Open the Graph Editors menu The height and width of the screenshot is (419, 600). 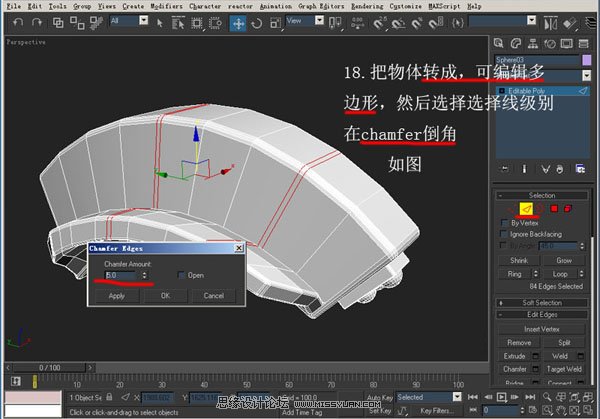point(321,6)
